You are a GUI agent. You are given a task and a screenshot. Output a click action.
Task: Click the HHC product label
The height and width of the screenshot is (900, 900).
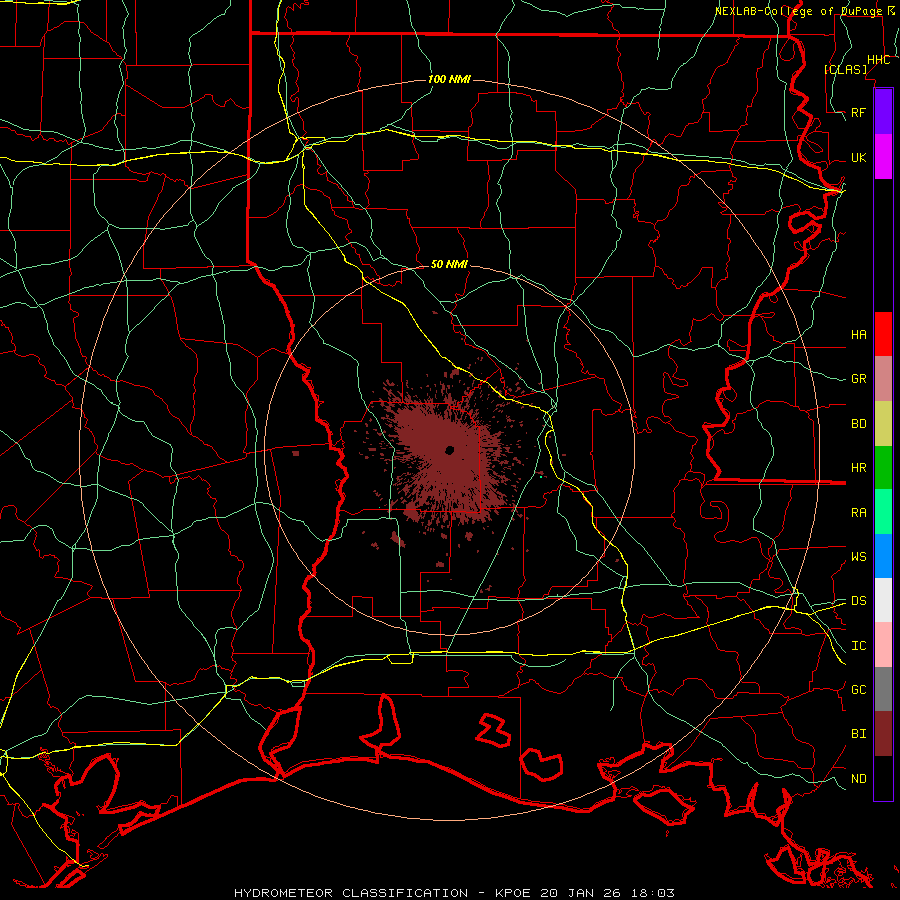pyautogui.click(x=879, y=60)
